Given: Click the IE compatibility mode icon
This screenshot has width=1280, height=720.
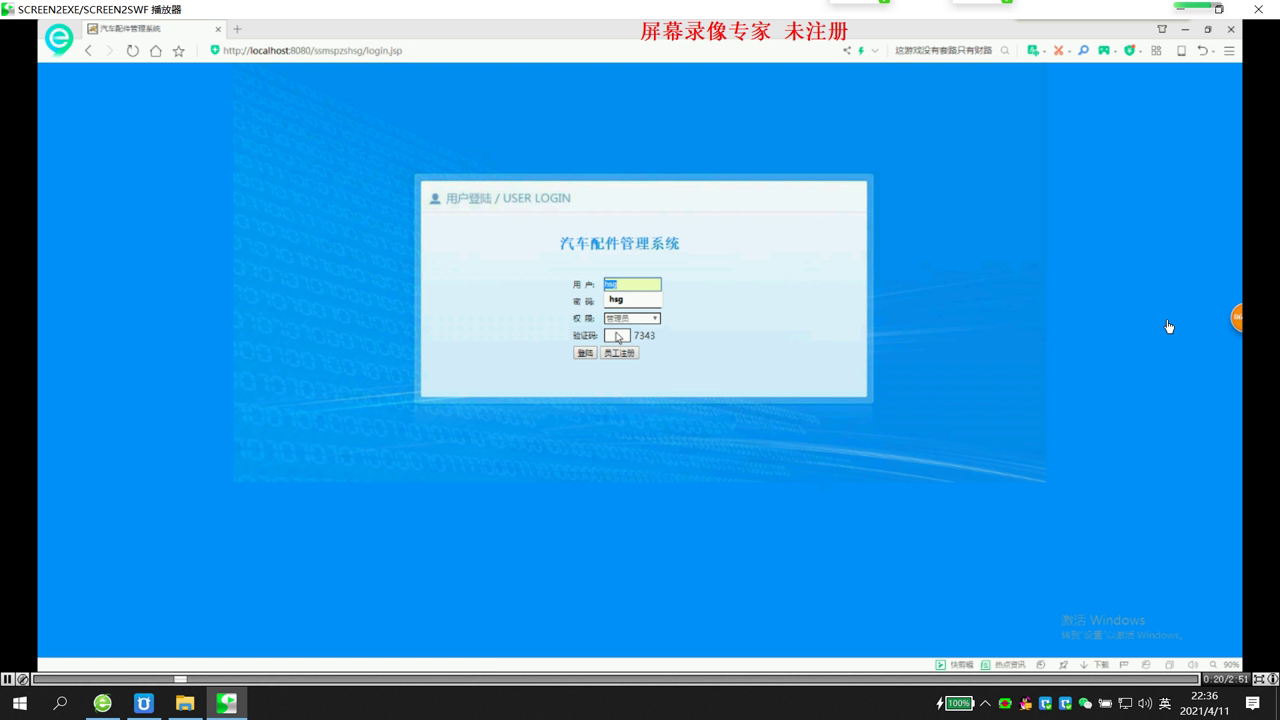Looking at the screenshot, I should tap(1146, 664).
